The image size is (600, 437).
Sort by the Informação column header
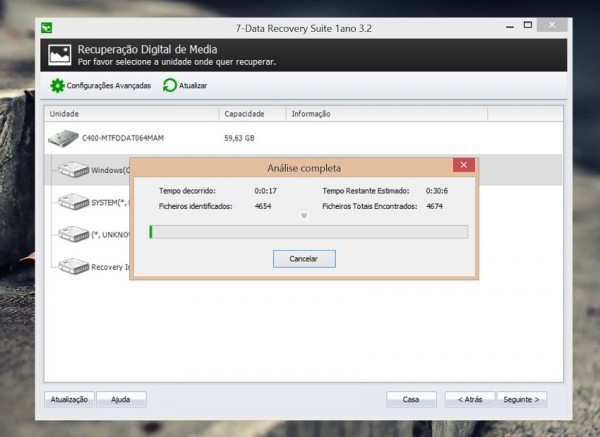[x=387, y=114]
